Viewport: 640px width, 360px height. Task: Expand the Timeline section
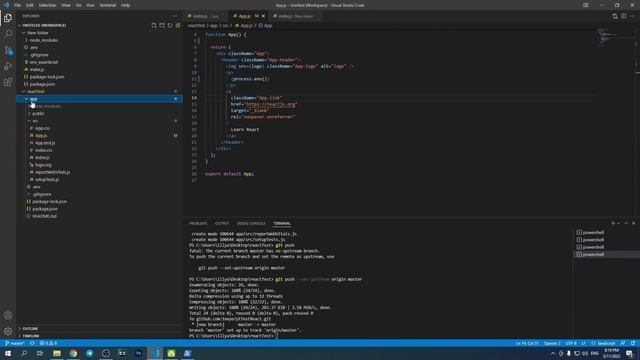pos(28,336)
